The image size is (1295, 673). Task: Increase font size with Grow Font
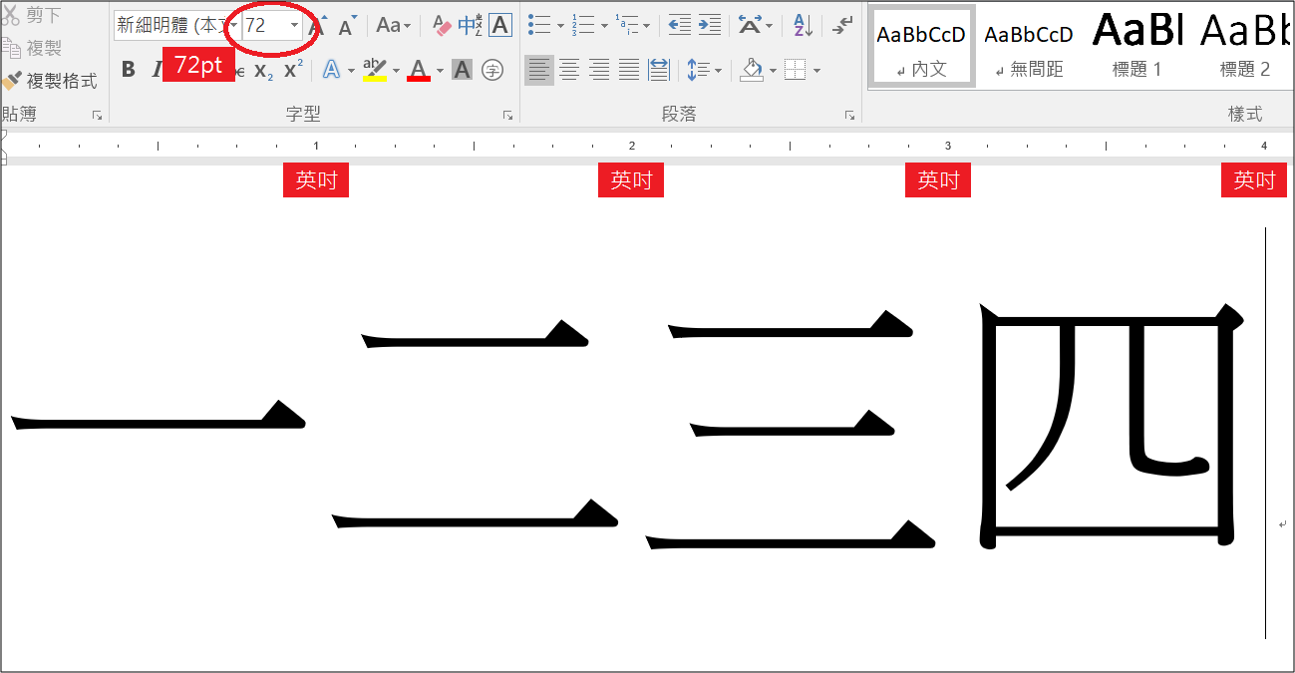point(317,26)
